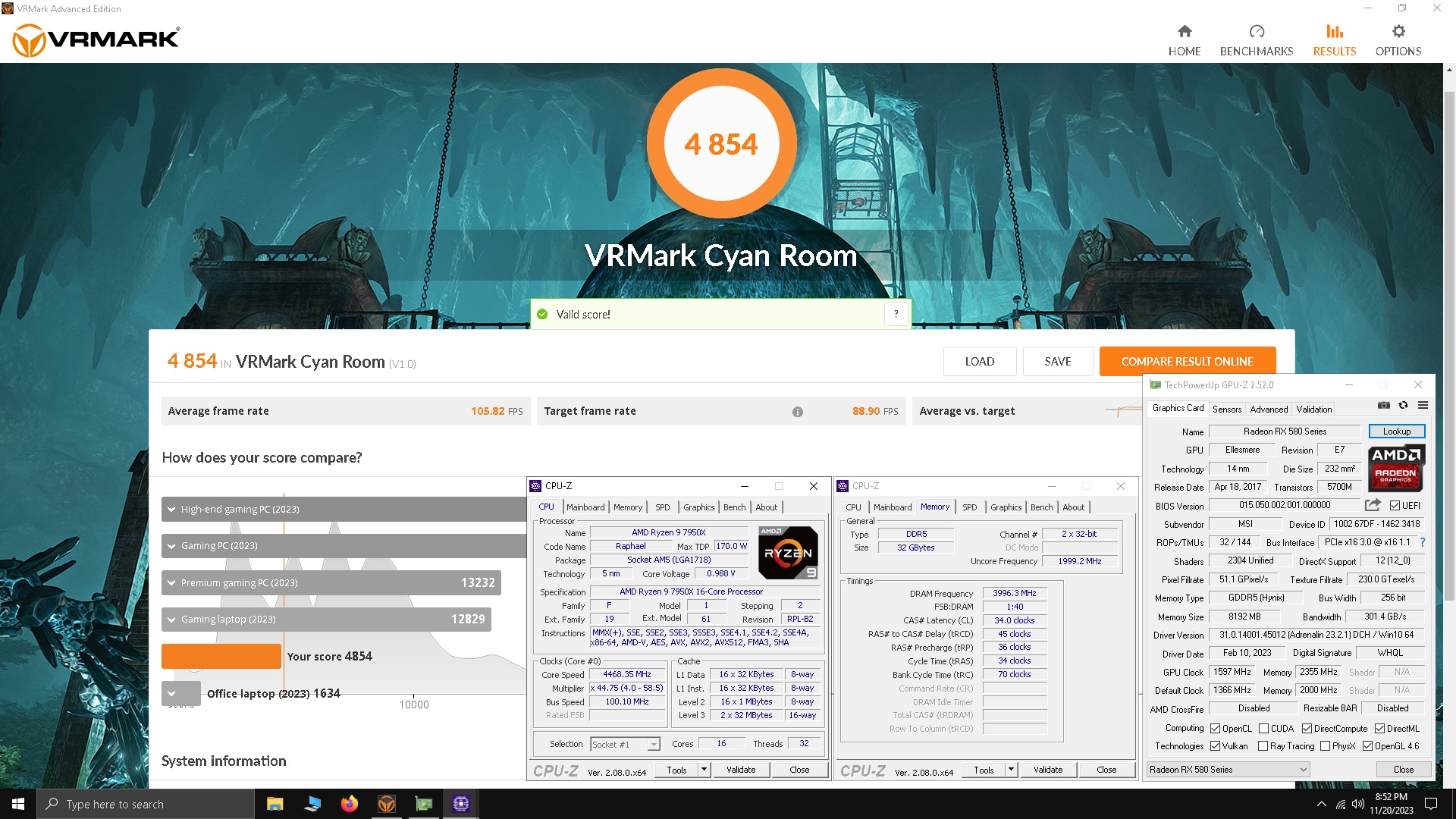This screenshot has width=1456, height=819.
Task: Take a GPU-Z screenshot with camera icon
Action: click(1384, 406)
